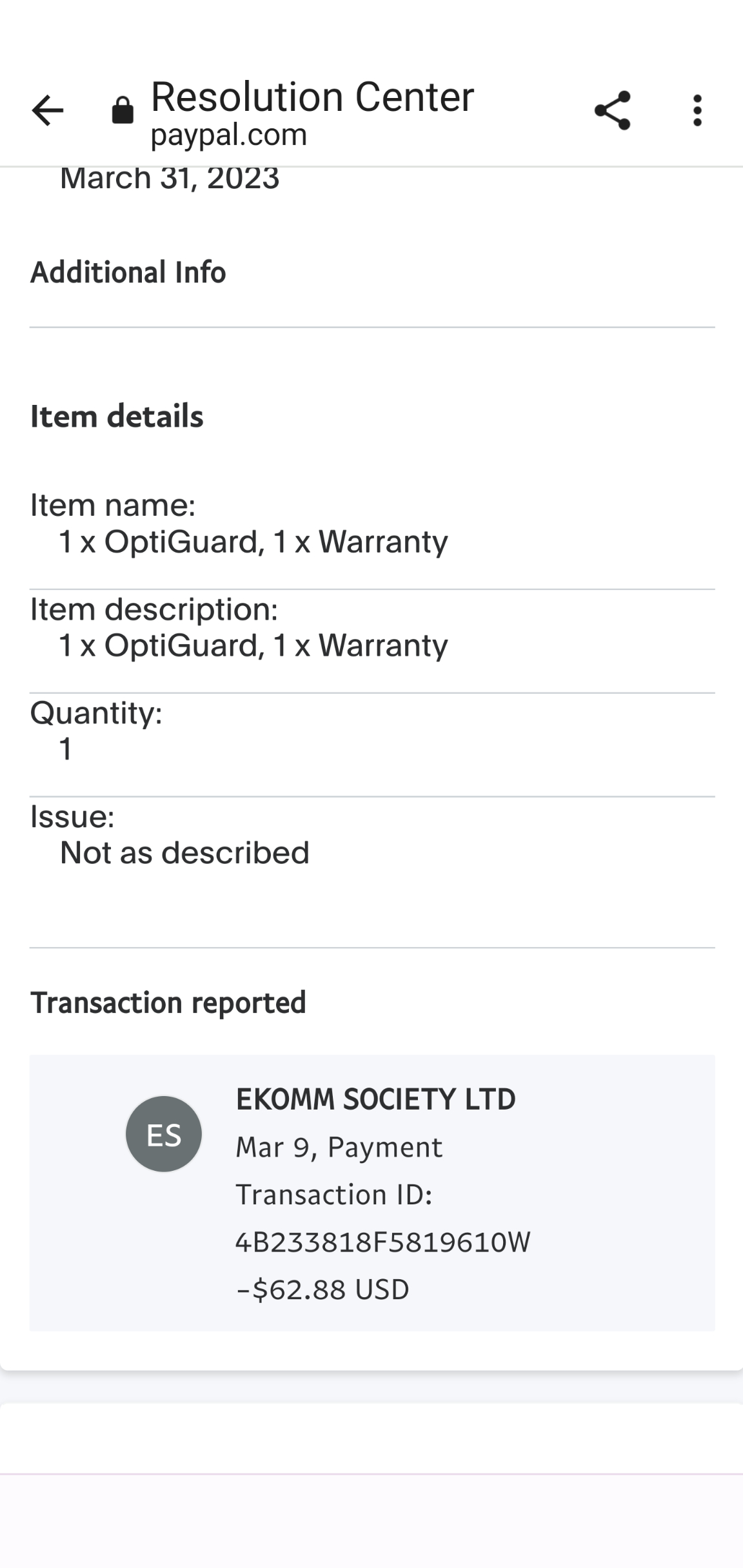Click the Item details heading
The image size is (743, 1568).
(117, 416)
